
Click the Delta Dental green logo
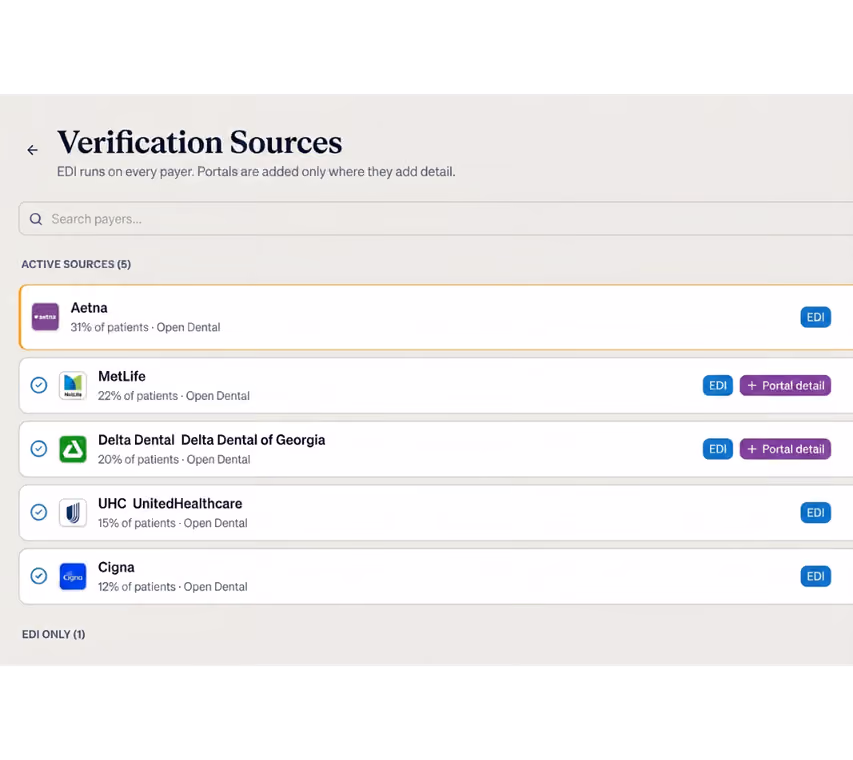pyautogui.click(x=73, y=449)
